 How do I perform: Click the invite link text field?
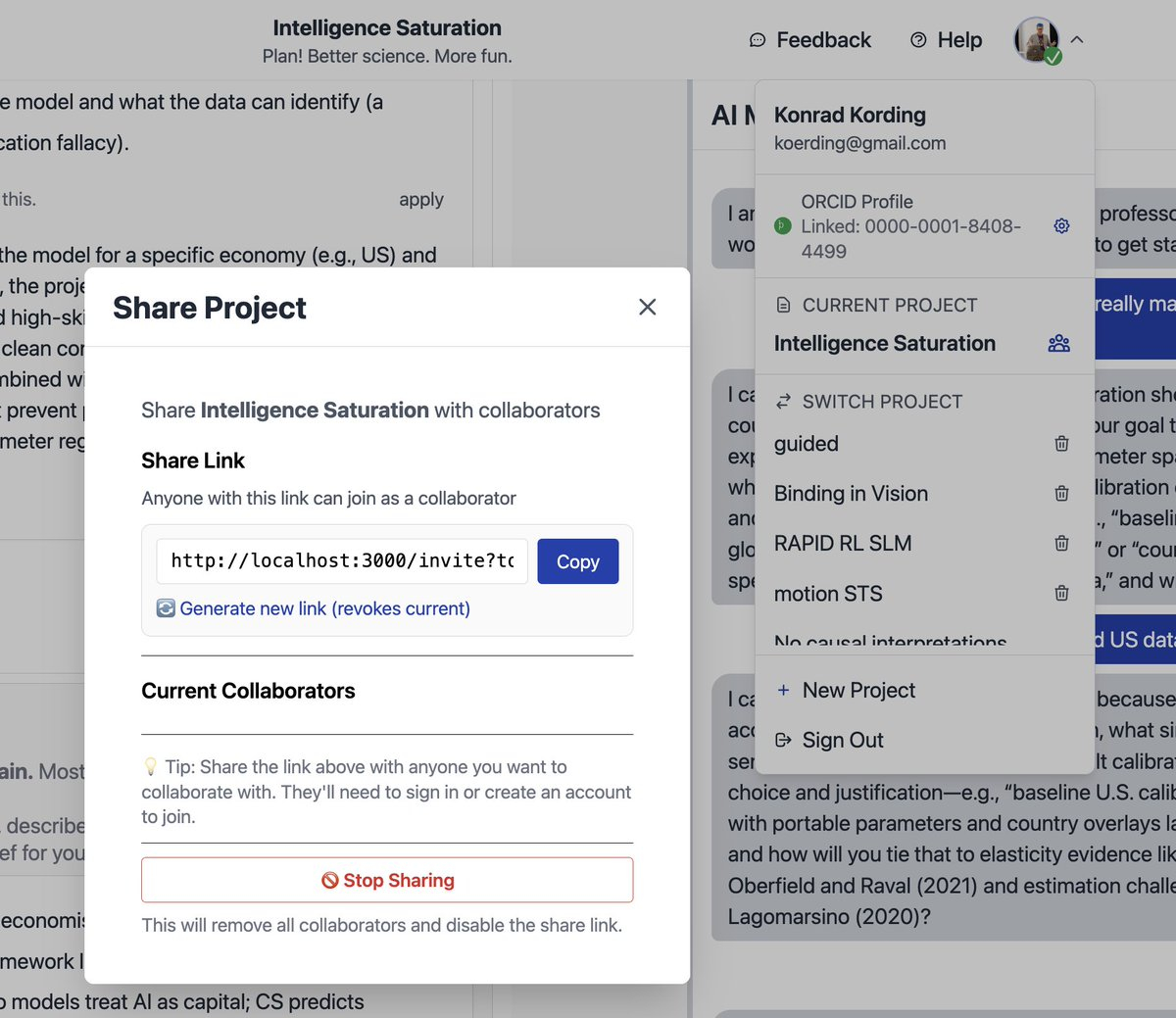tap(342, 561)
